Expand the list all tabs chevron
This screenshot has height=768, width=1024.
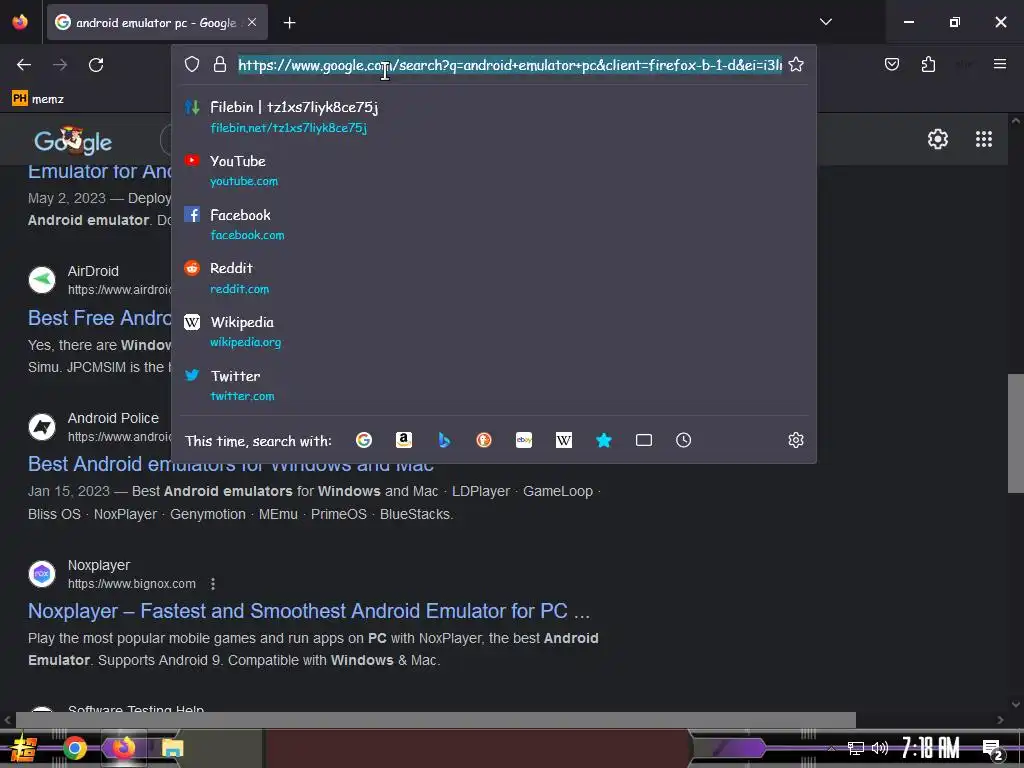point(825,22)
